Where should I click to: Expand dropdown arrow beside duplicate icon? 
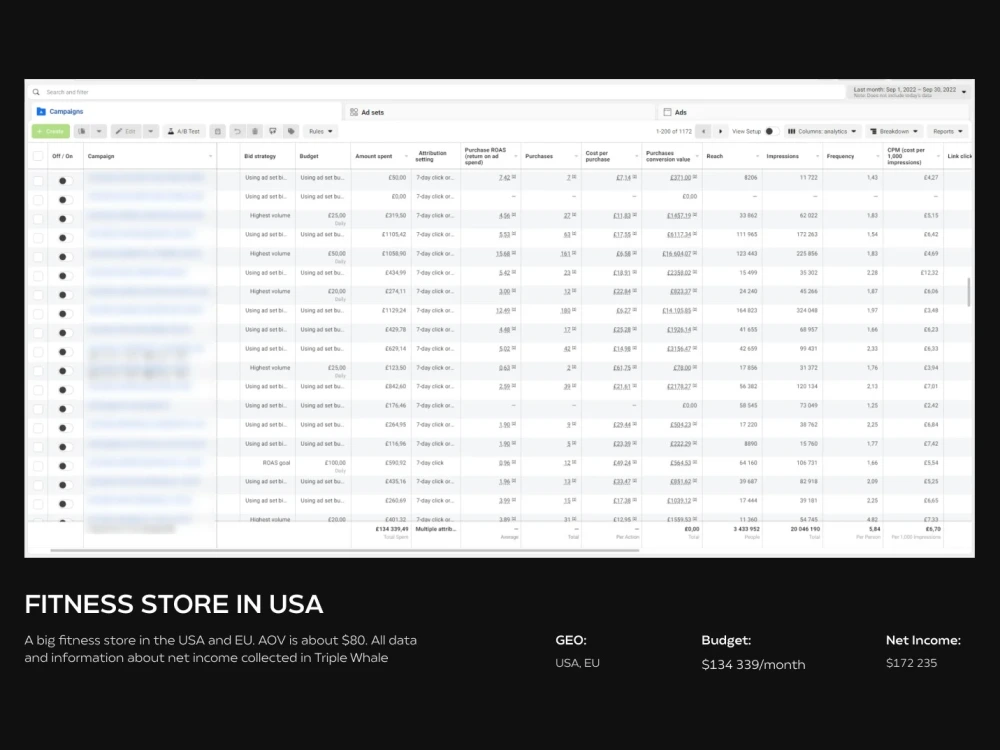coord(99,131)
